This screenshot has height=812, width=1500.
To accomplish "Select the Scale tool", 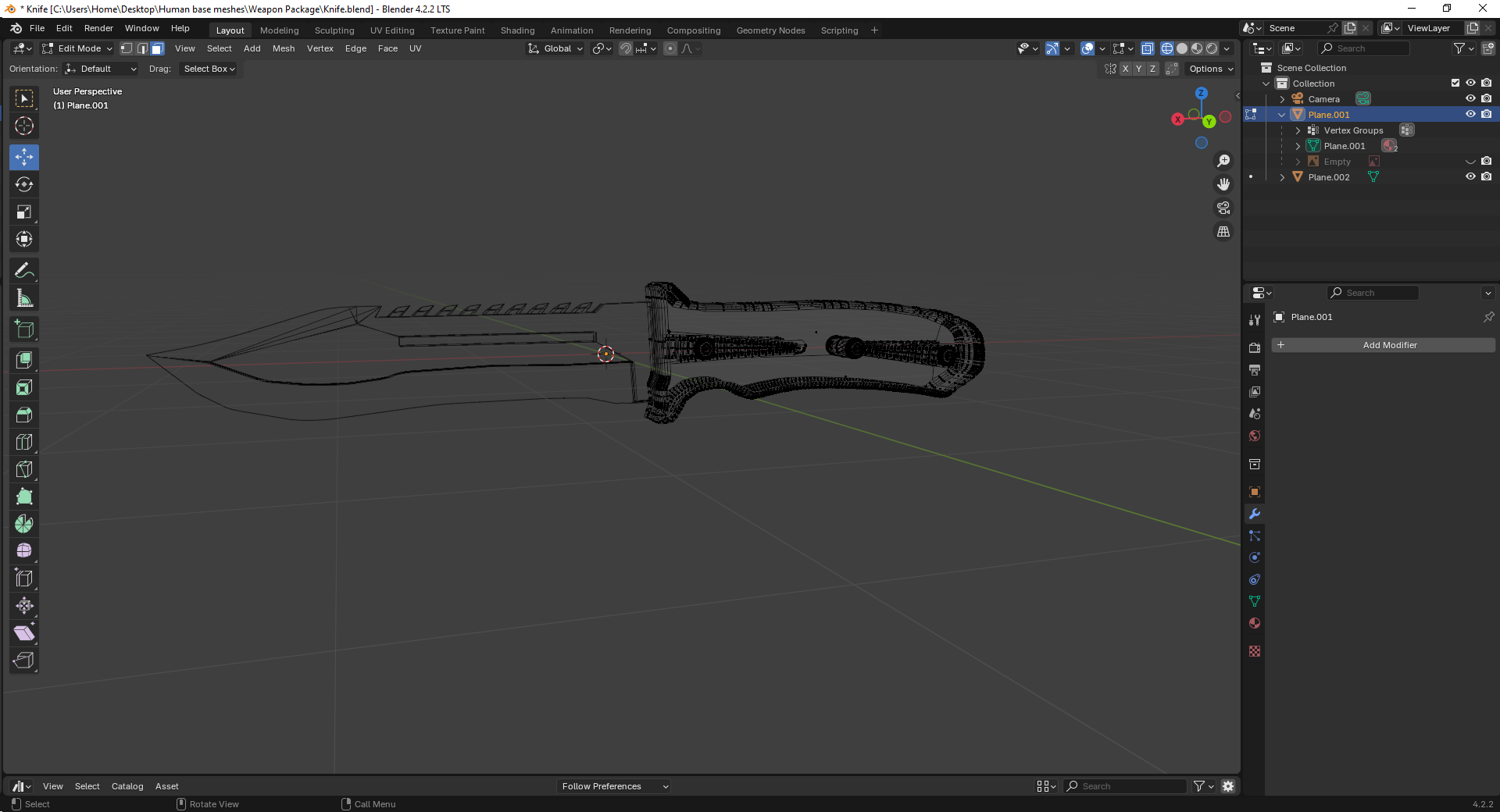I will (24, 212).
